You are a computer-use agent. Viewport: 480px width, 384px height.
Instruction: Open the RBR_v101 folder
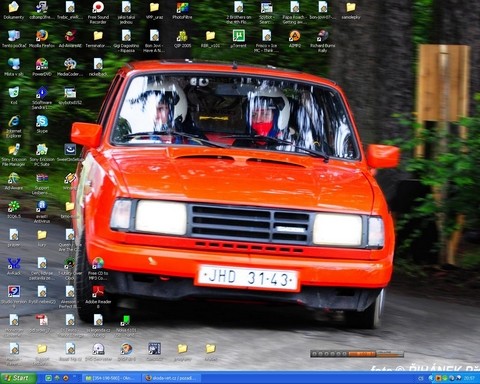click(210, 39)
